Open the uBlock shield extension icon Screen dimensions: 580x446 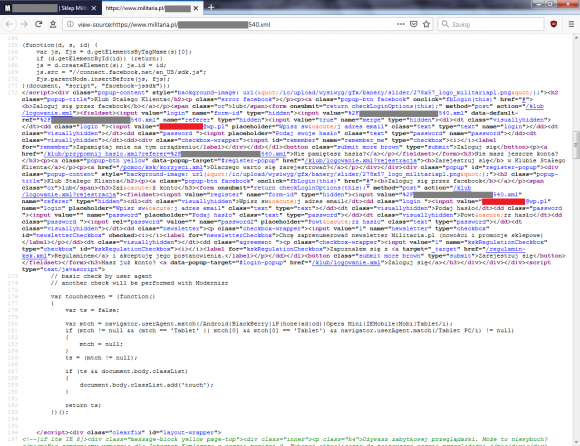553,24
